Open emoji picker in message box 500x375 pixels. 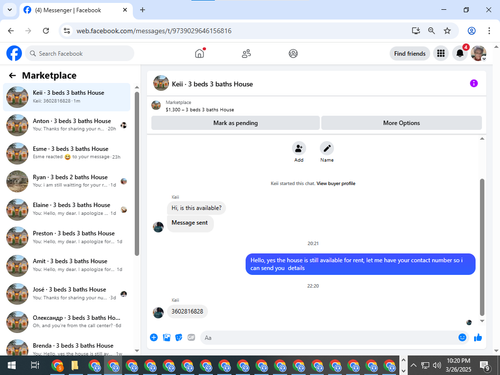(462, 337)
